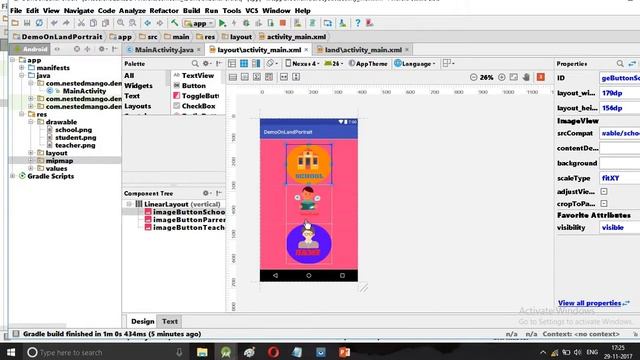Select school.png in drawable folder

(73, 130)
